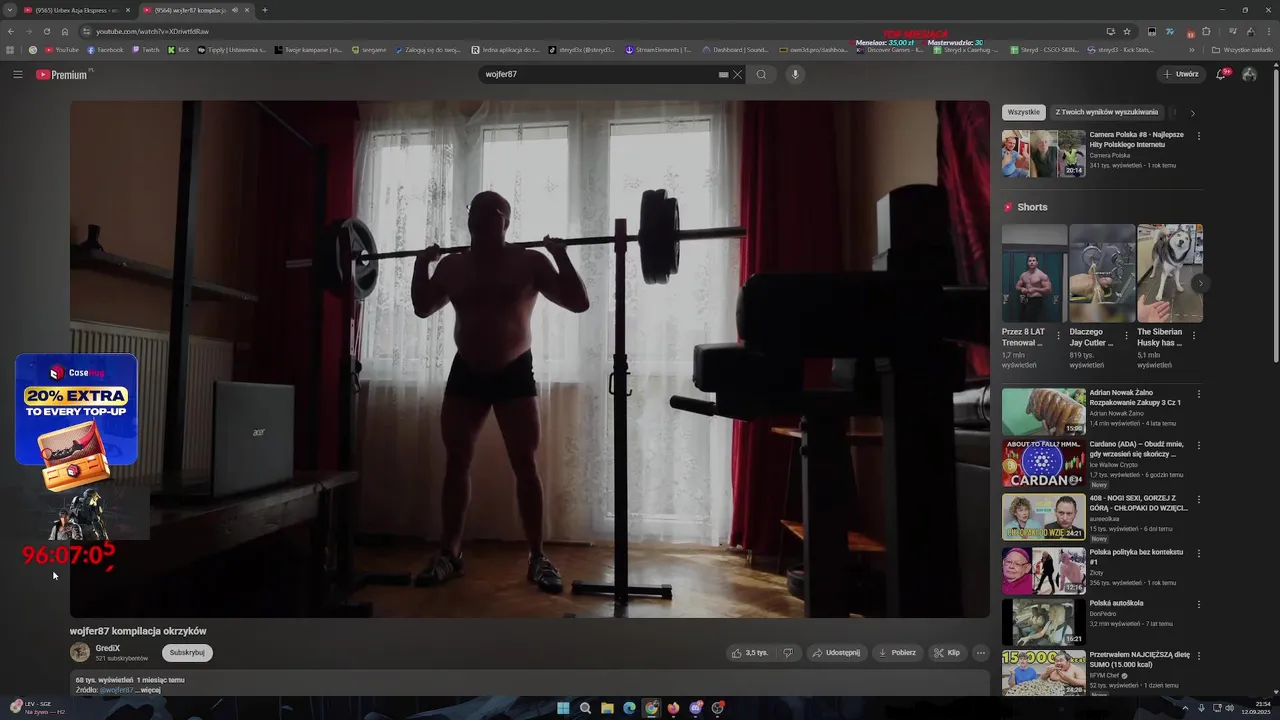Reload the page
The width and height of the screenshot is (1280, 720).
pos(46,31)
